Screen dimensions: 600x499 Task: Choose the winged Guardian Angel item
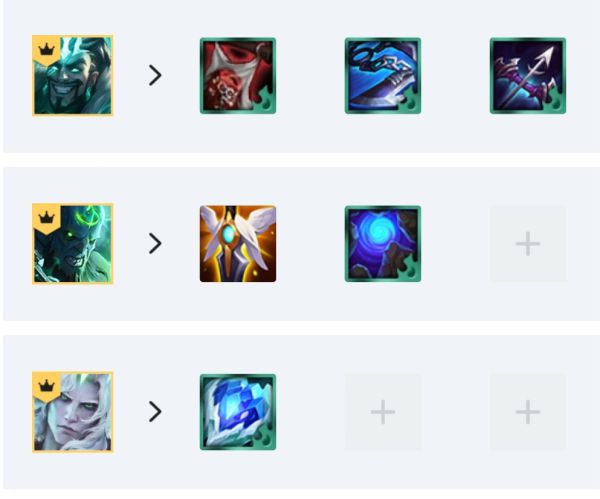[x=238, y=244]
